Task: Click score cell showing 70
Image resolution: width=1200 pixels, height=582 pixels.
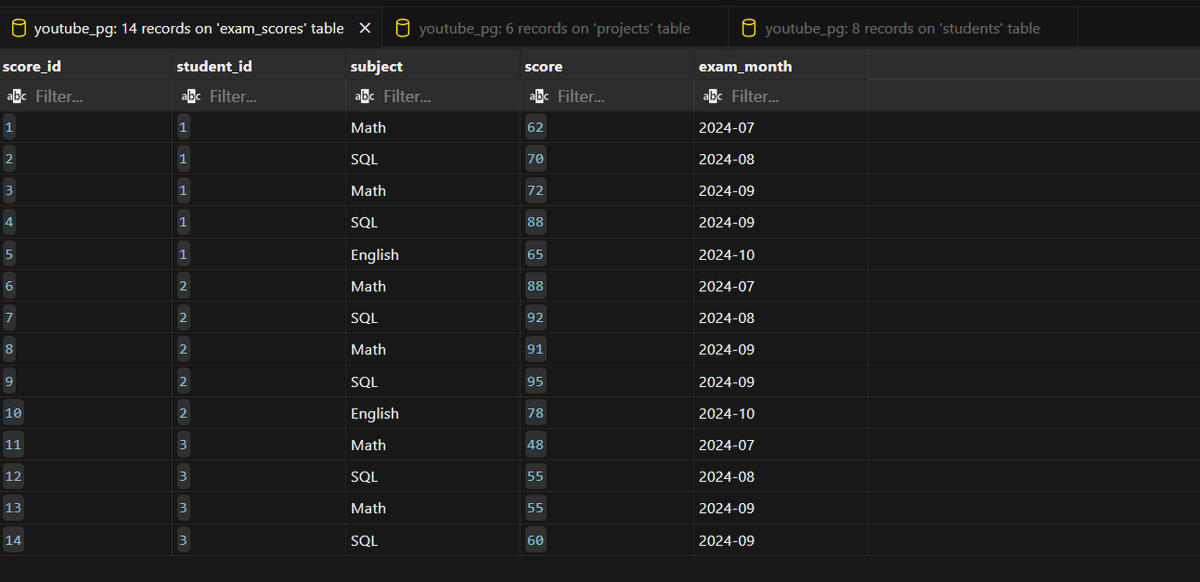Action: point(607,159)
